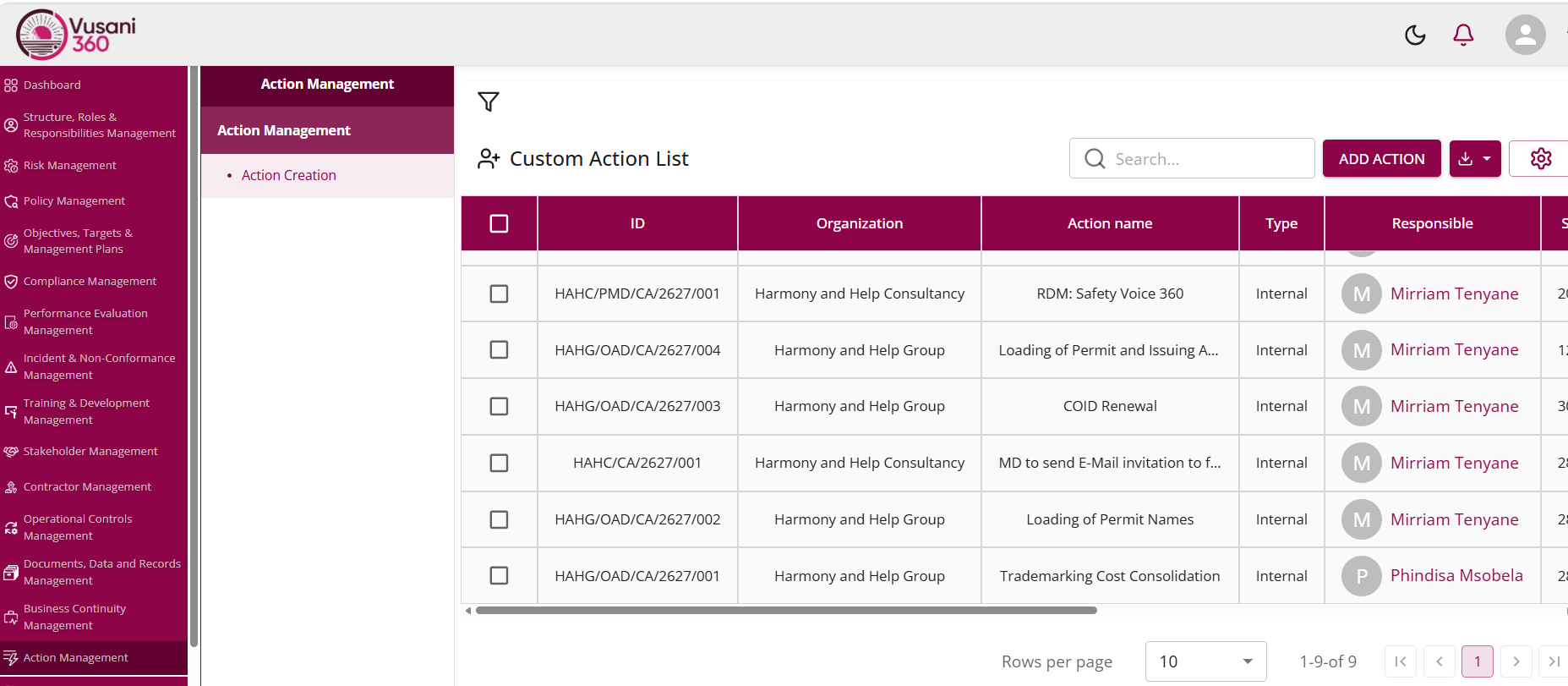Click the ADD ACTION button
This screenshot has width=1568, height=686.
tap(1381, 158)
